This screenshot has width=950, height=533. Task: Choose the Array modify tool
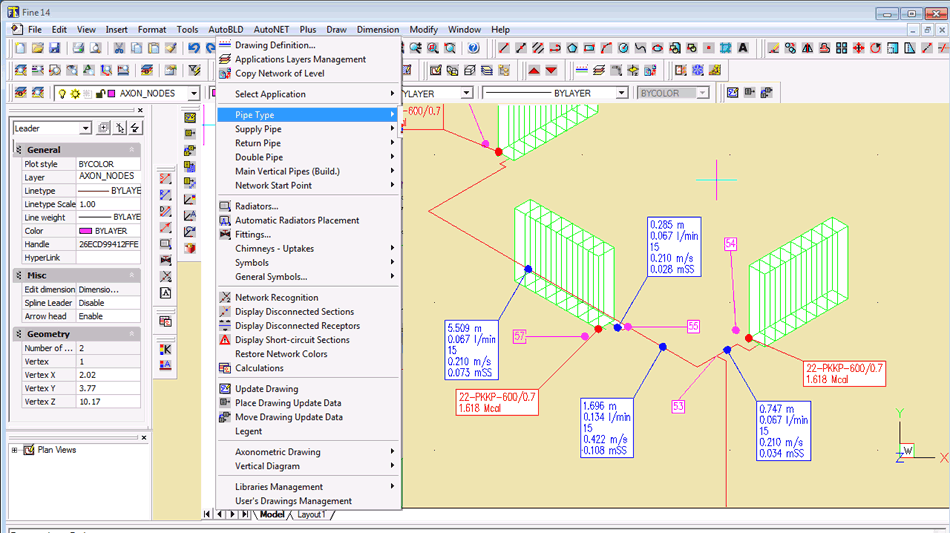pos(842,48)
